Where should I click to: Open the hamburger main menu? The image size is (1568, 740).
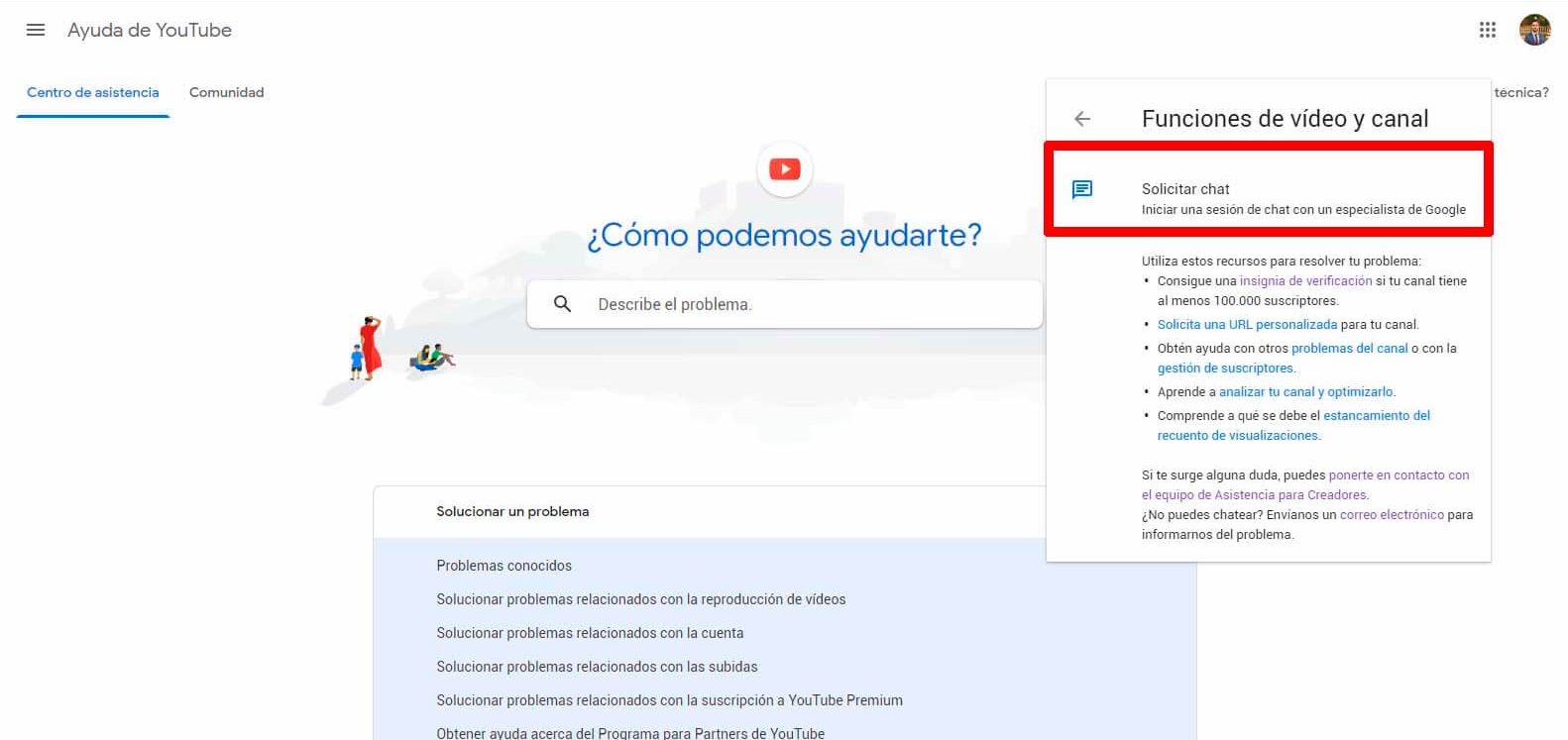36,30
